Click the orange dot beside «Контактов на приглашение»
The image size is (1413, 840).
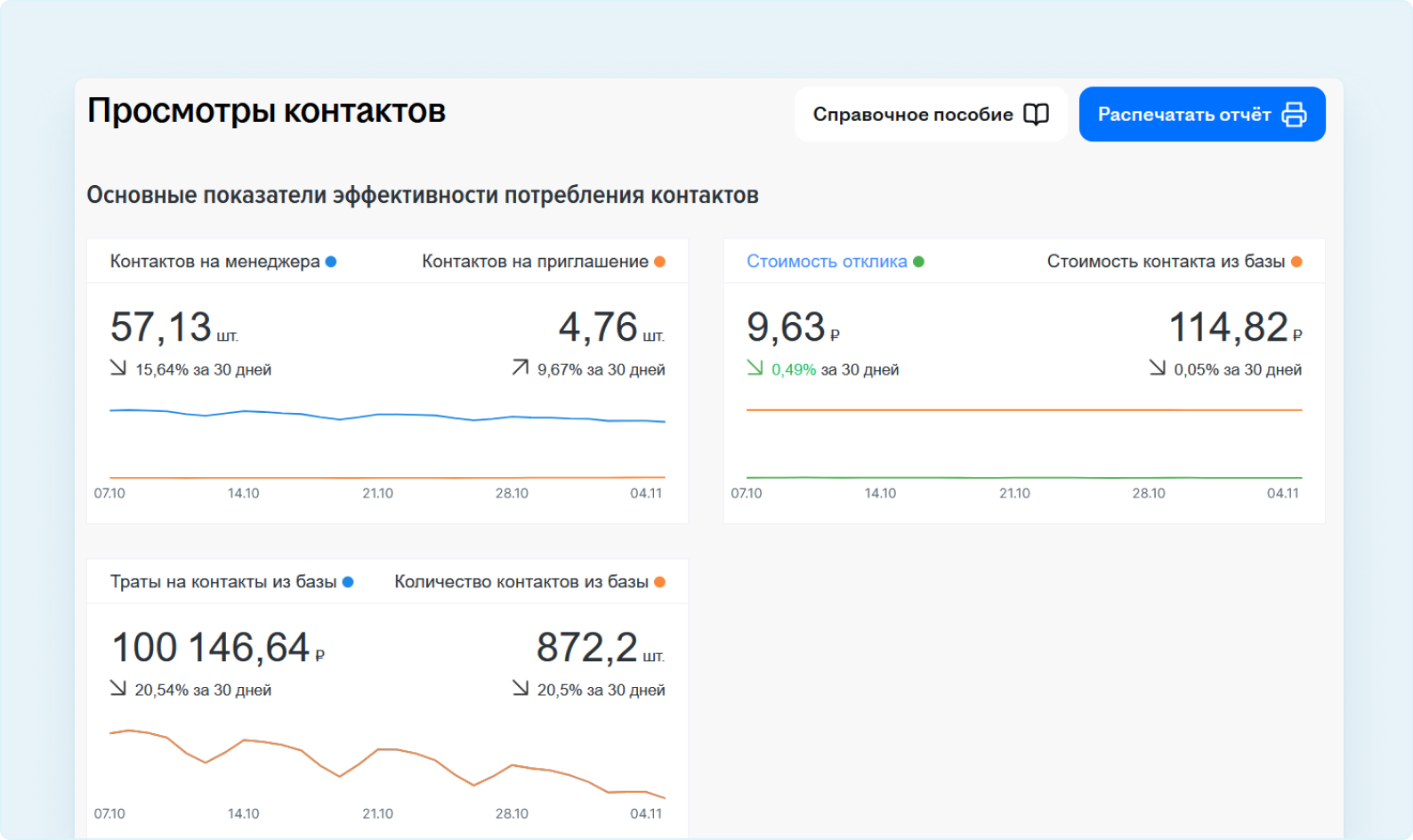[659, 262]
